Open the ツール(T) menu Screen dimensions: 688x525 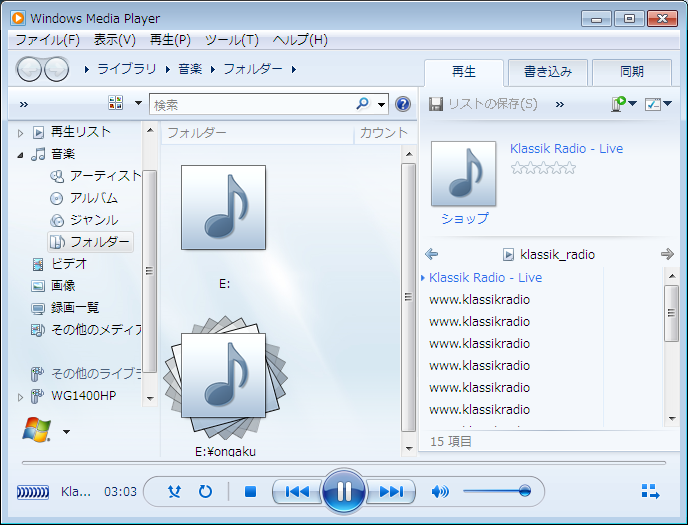tap(232, 40)
